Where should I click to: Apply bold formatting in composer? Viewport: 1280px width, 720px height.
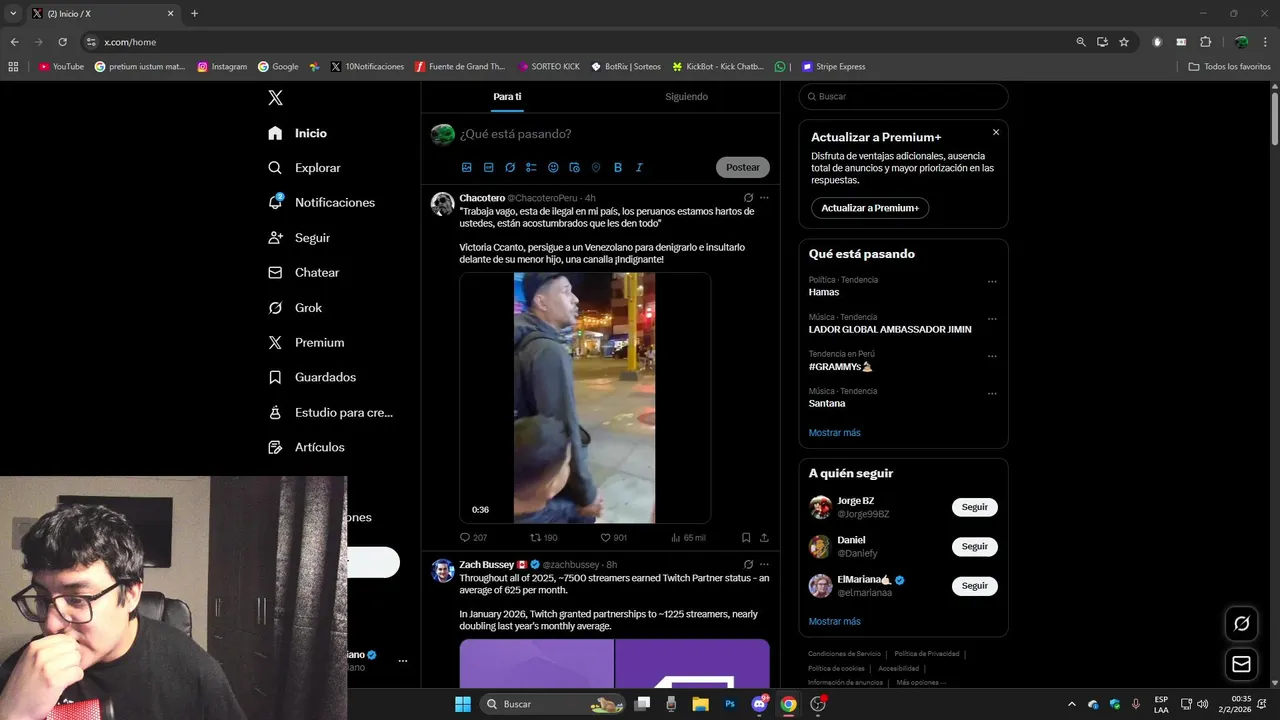618,167
